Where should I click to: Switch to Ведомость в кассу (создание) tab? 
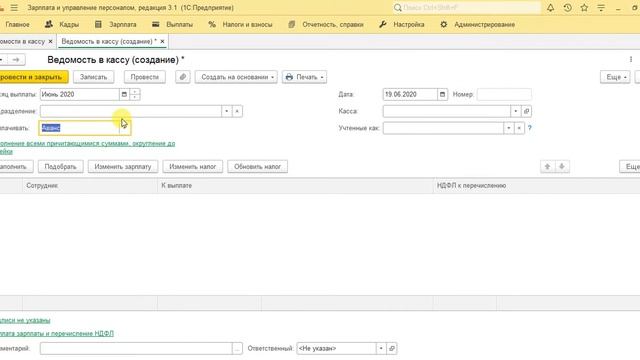coord(109,41)
